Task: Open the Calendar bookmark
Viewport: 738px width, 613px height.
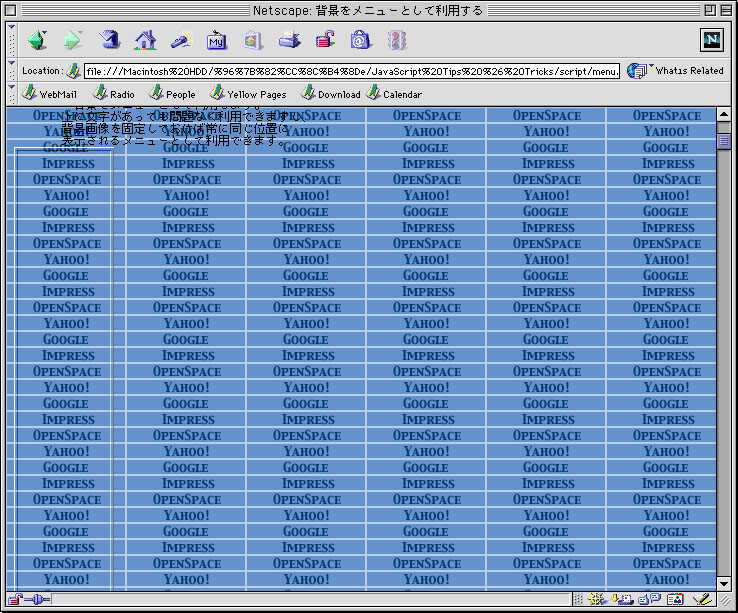Action: point(394,94)
